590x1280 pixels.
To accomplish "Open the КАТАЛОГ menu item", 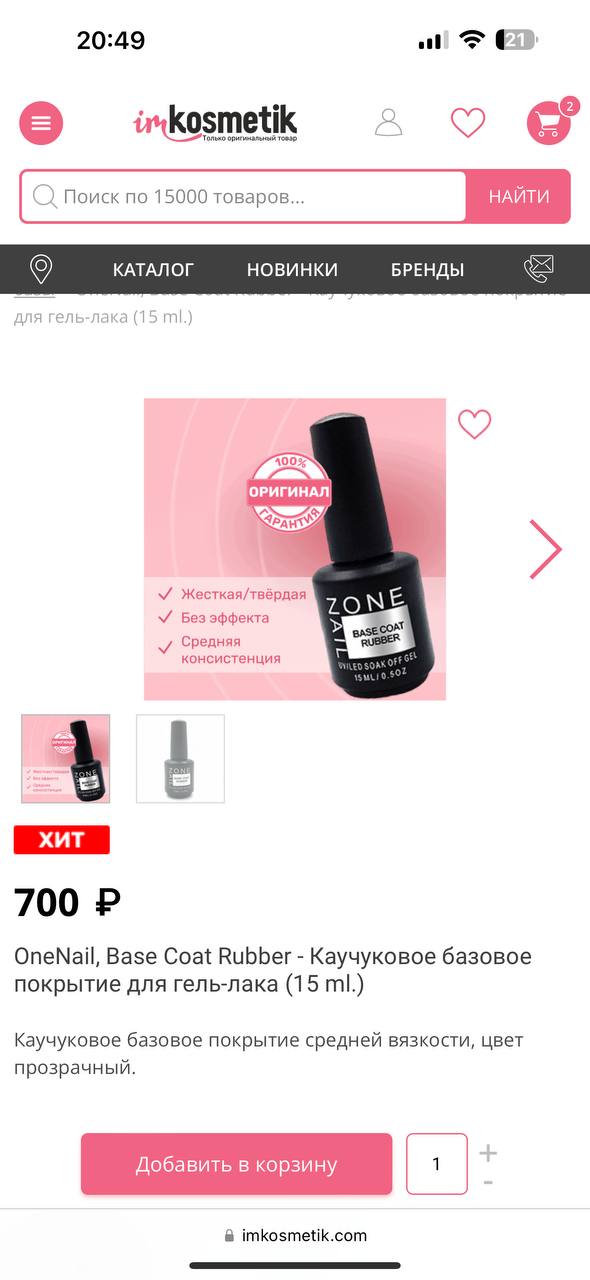I will coord(153,269).
